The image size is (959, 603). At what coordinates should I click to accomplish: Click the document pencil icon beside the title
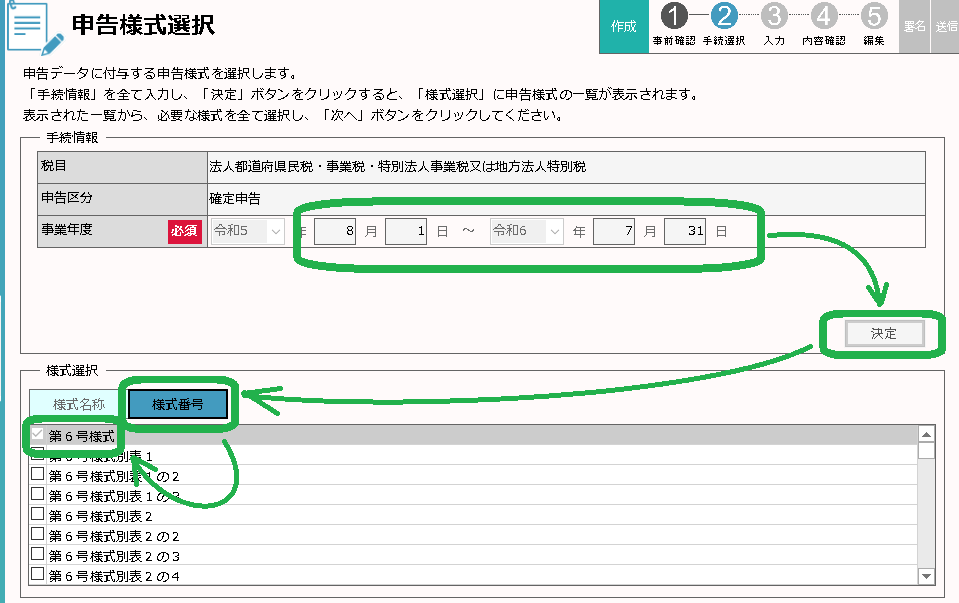tap(35, 28)
